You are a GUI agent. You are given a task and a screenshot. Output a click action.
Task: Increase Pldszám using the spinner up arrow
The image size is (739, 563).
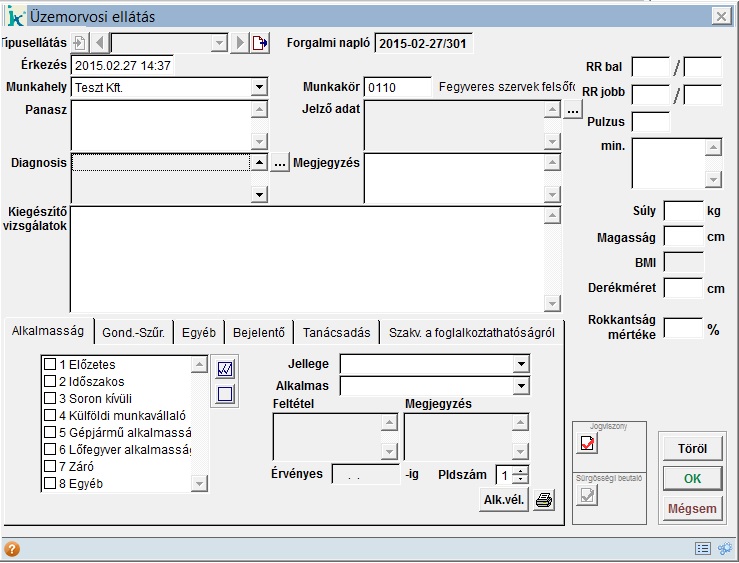click(x=521, y=471)
